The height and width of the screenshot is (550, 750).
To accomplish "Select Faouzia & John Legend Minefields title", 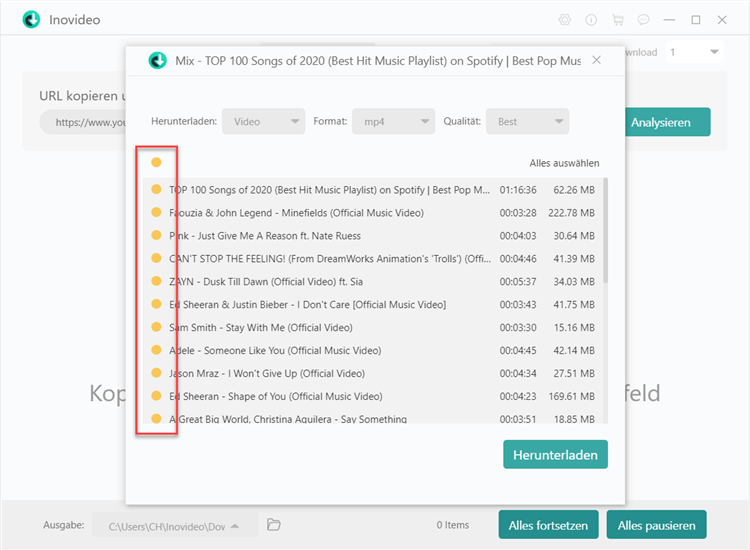I will point(297,213).
